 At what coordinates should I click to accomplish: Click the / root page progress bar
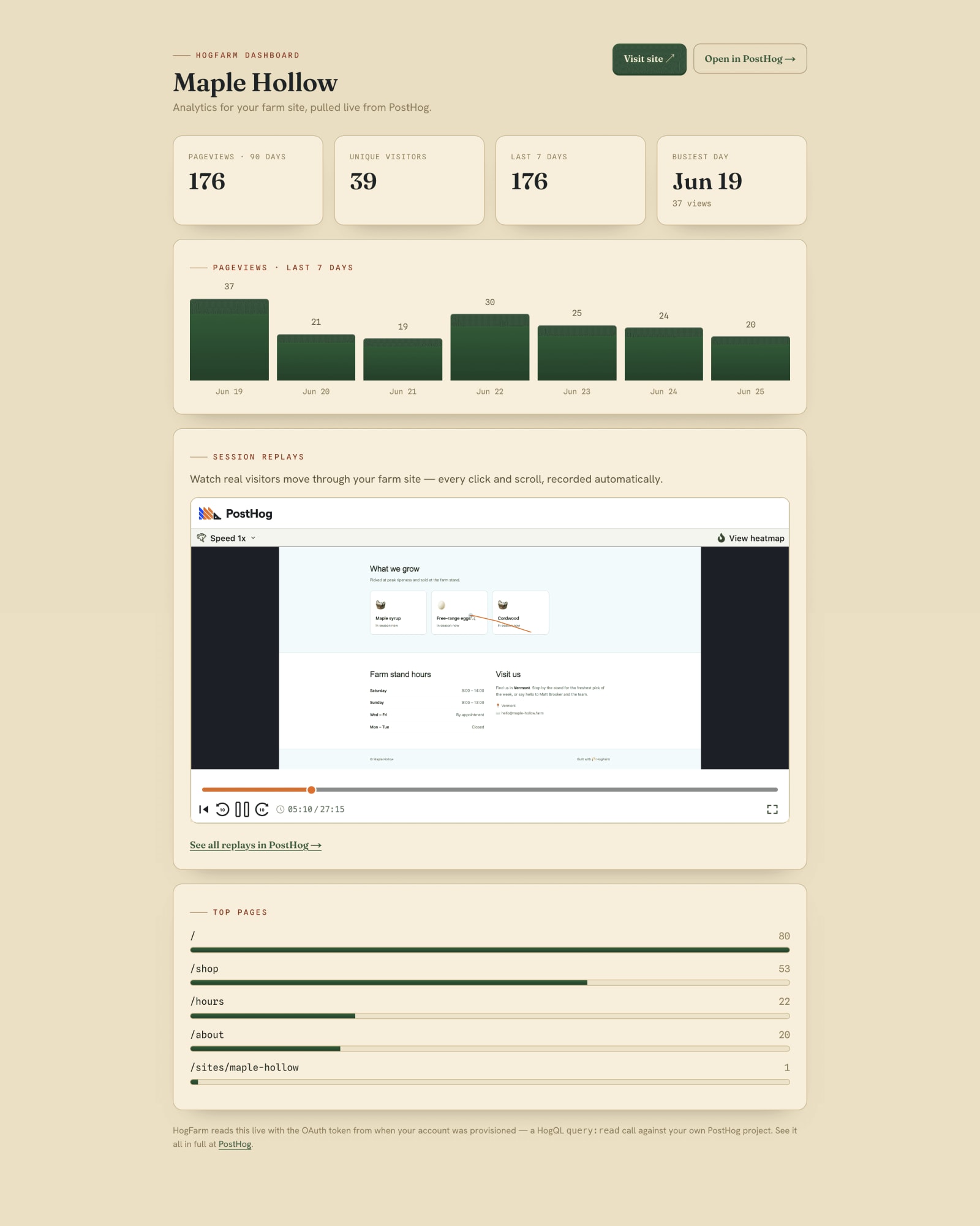[x=490, y=950]
